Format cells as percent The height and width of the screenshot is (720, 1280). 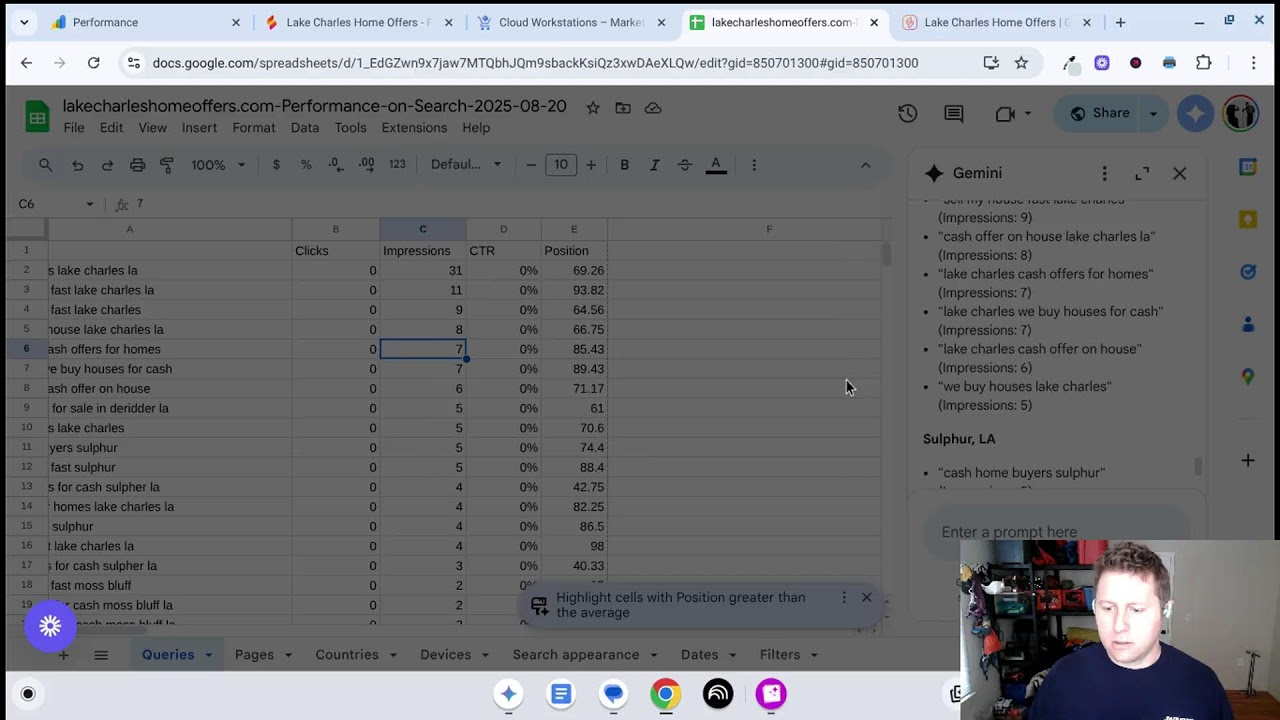tap(306, 165)
